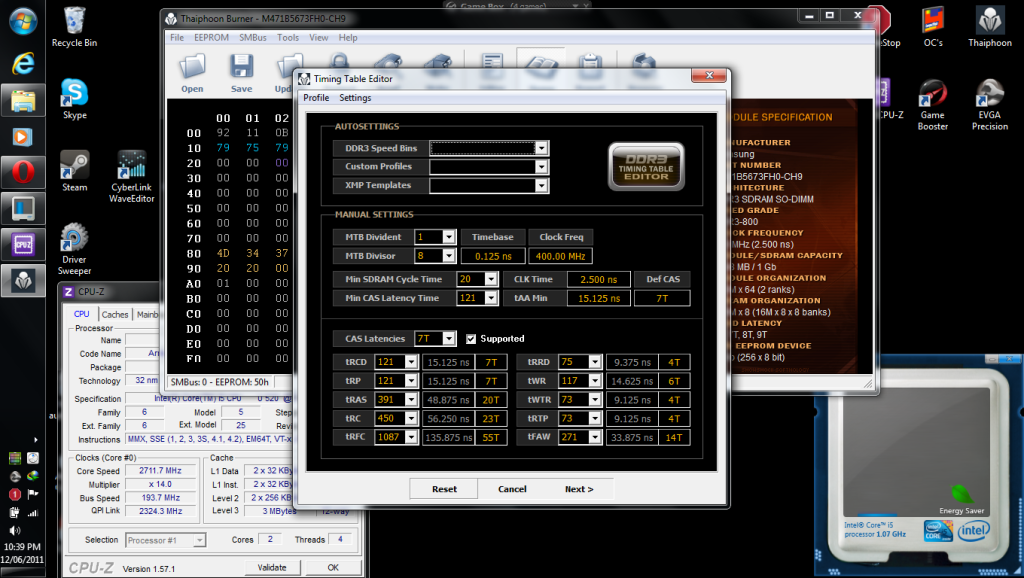Open the DDR3 Speed Bins dropdown
This screenshot has width=1024, height=578.
[x=541, y=148]
